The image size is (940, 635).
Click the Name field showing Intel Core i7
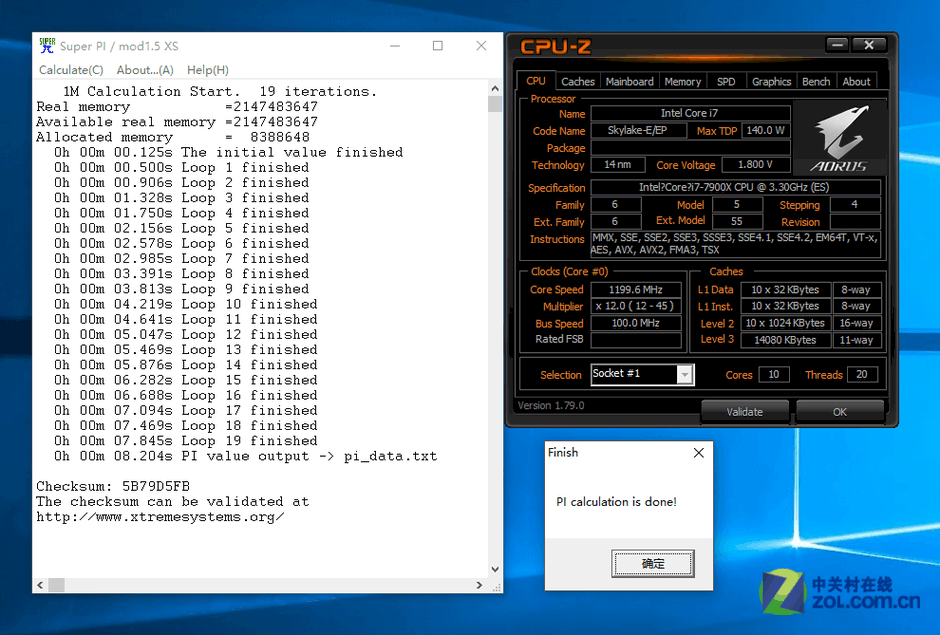690,113
